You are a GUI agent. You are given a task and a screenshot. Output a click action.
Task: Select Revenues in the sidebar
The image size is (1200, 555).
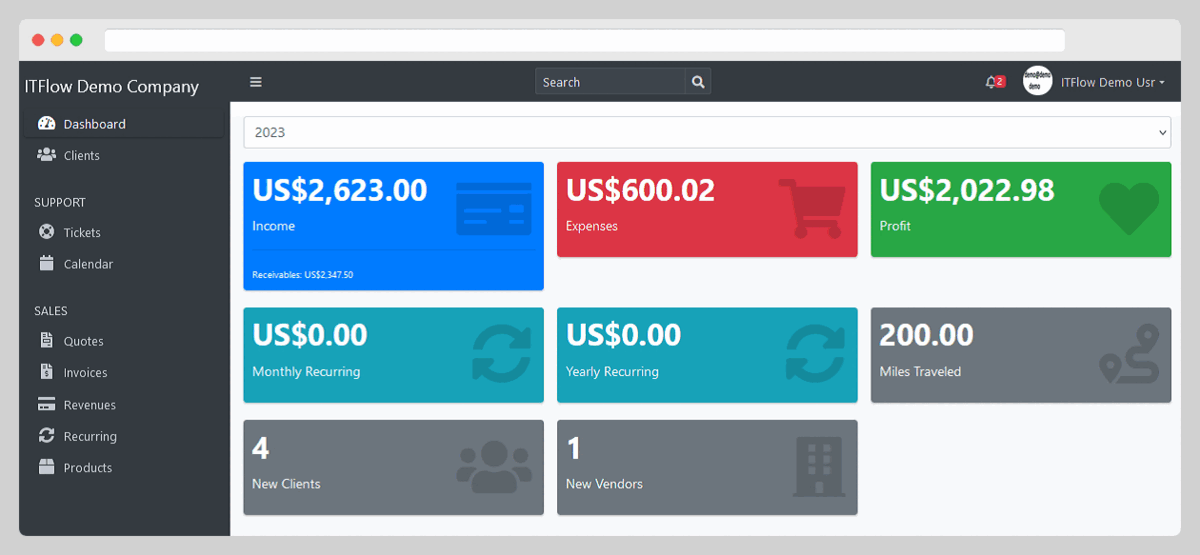click(89, 405)
